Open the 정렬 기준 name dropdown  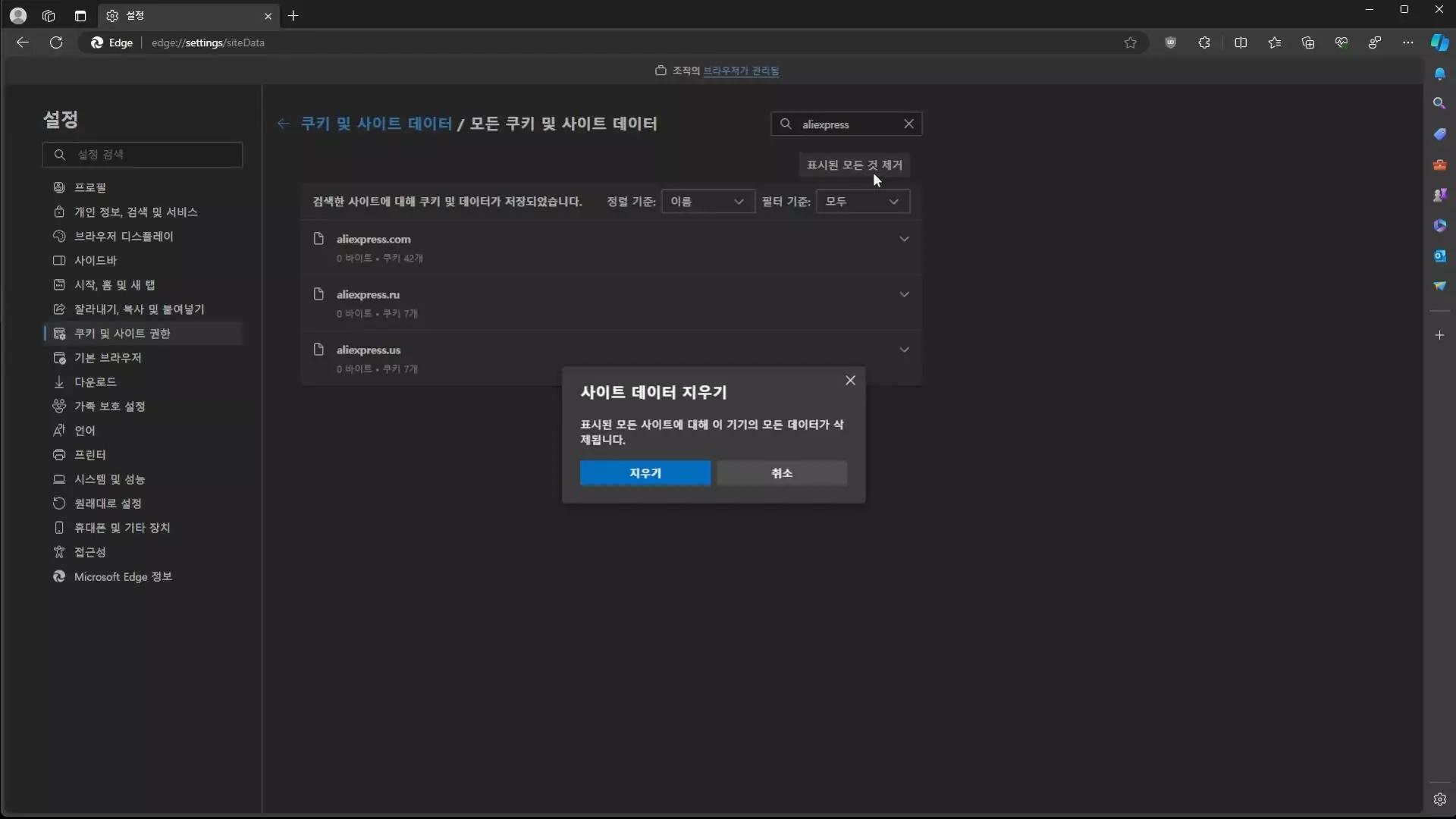708,201
